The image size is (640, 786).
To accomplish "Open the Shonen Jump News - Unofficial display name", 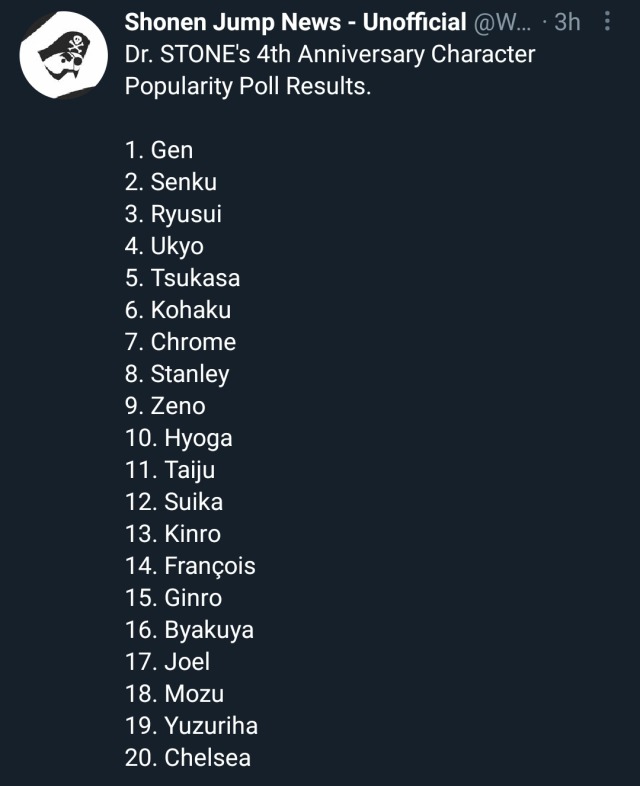I will (295, 23).
